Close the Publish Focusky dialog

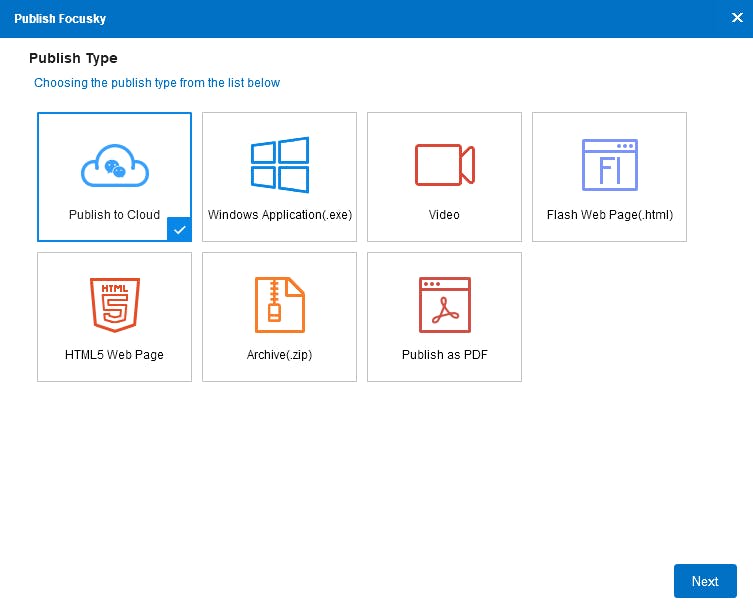737,17
